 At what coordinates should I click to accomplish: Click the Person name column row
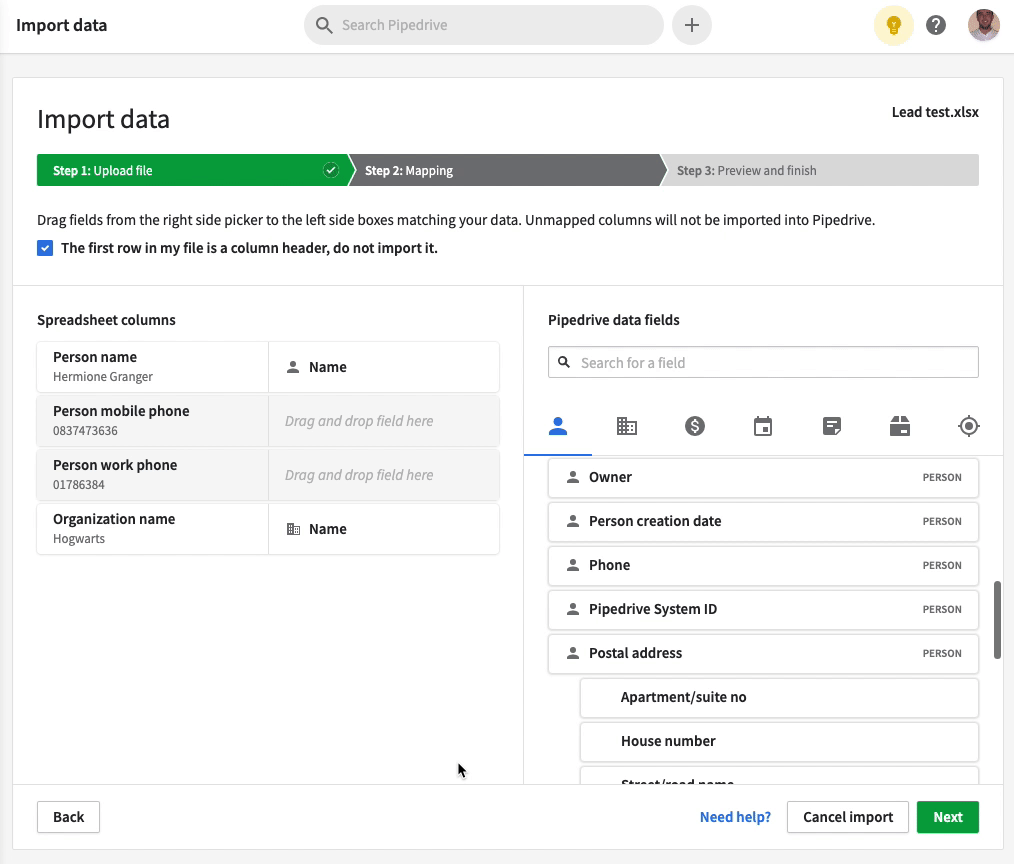pyautogui.click(x=152, y=367)
